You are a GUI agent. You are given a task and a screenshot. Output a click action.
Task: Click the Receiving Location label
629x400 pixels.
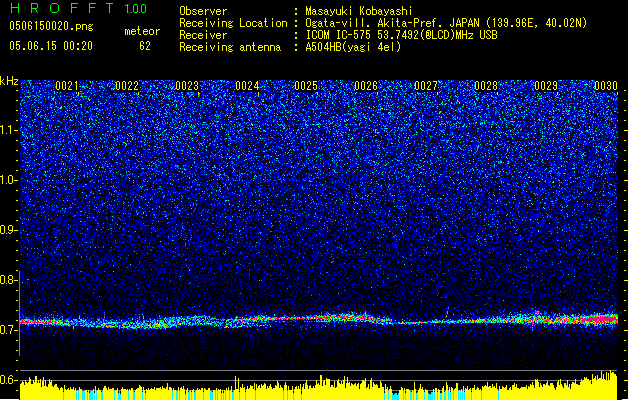coord(233,23)
